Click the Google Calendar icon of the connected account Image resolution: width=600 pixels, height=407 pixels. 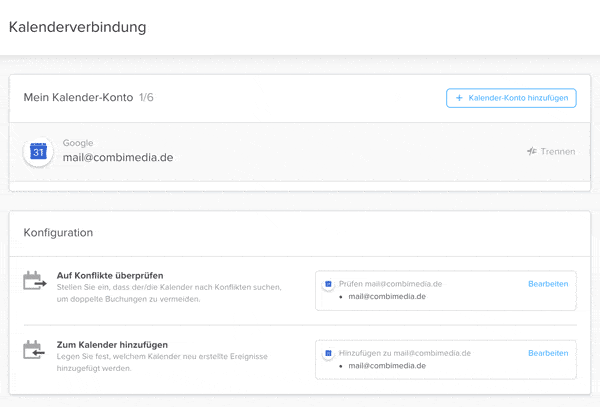(x=38, y=152)
